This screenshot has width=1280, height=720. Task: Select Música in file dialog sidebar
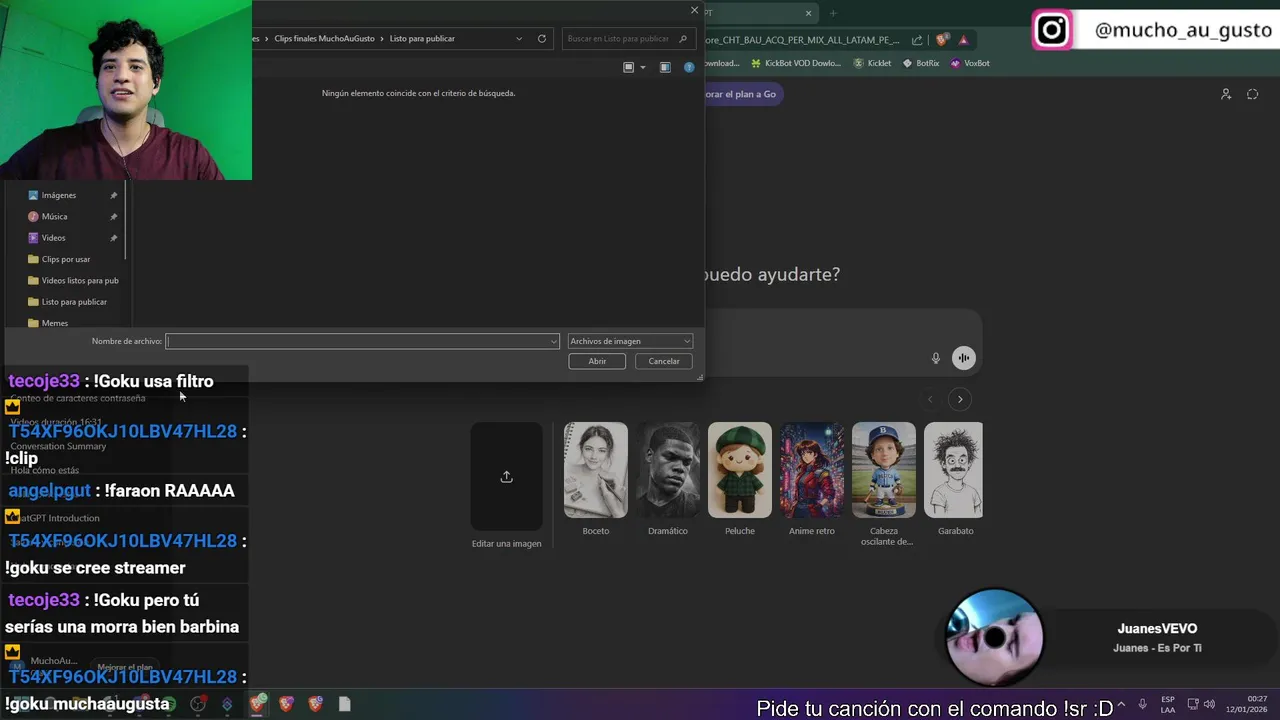coord(55,216)
